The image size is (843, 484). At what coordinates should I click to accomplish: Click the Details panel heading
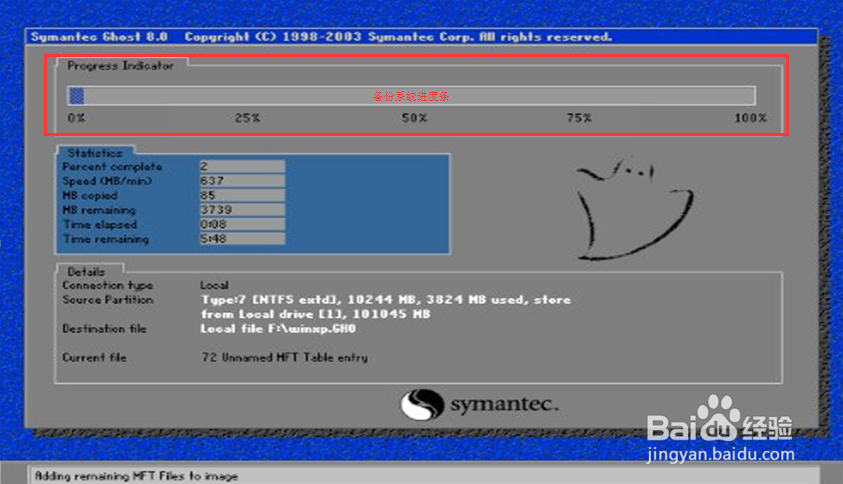point(86,272)
